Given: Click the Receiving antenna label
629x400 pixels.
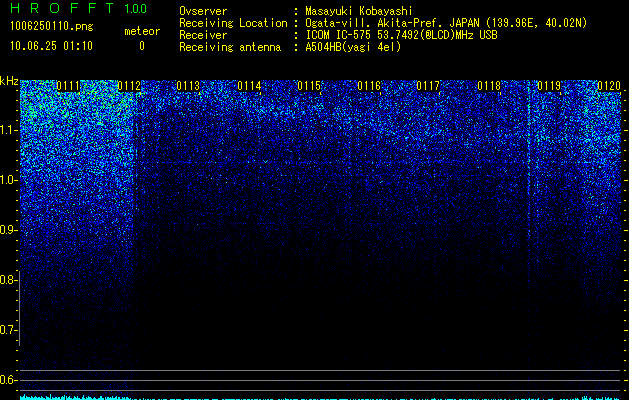Looking at the screenshot, I should tap(230, 47).
